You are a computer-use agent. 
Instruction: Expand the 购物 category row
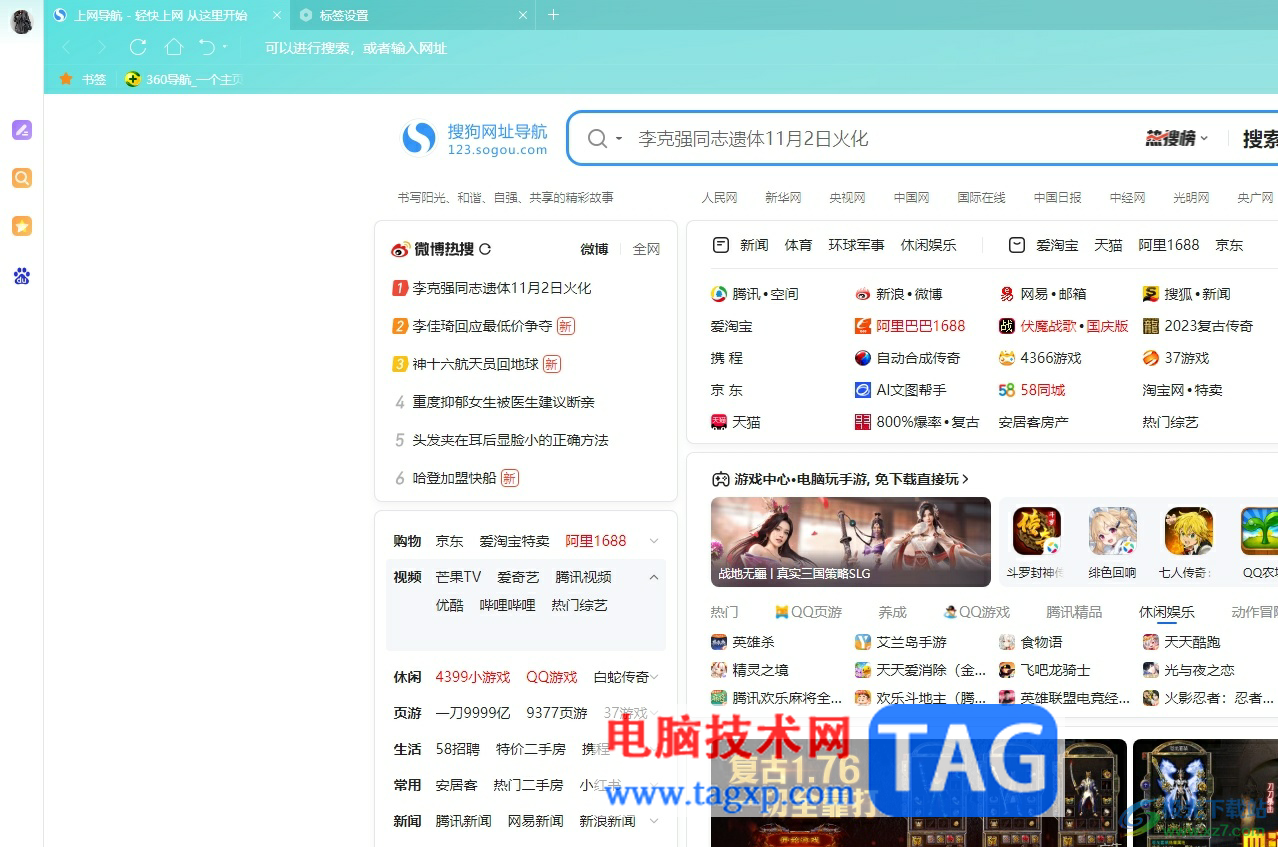(x=654, y=541)
